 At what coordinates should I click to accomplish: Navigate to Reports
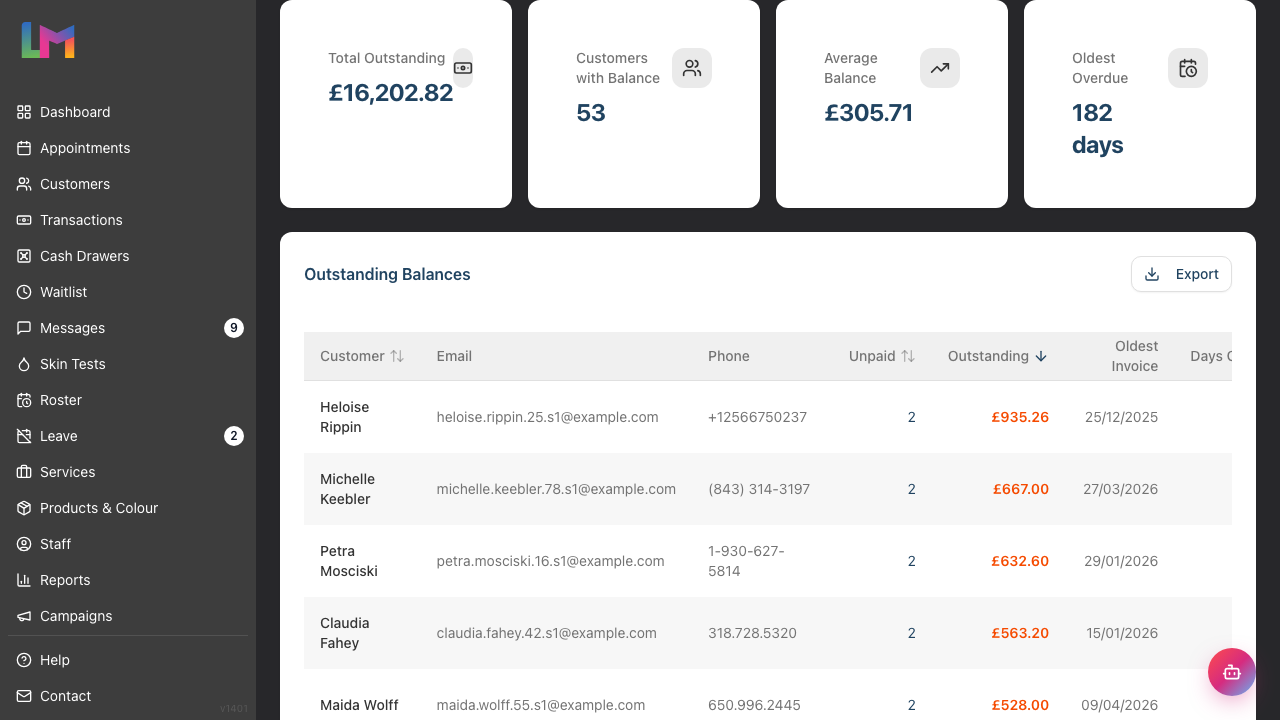128,580
